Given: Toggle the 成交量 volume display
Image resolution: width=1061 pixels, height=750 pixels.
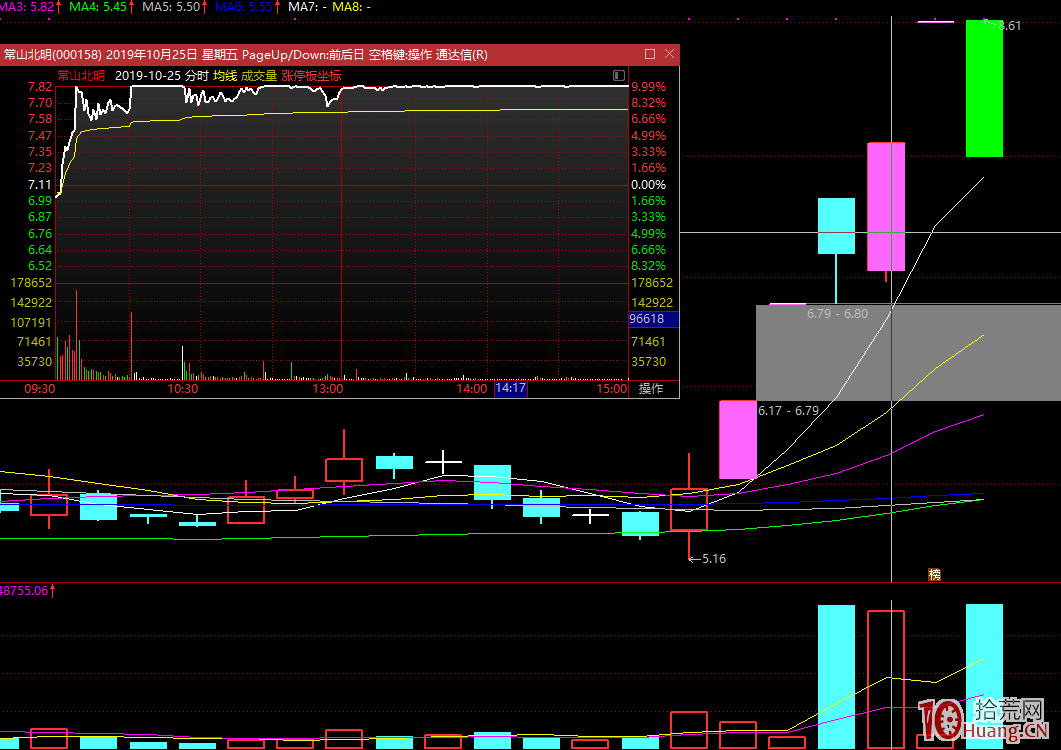Looking at the screenshot, I should tap(259, 76).
